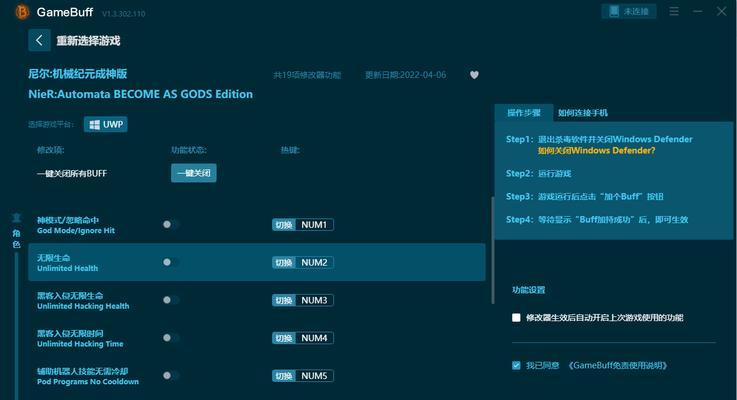Click the Step2: 运行游戏 text
737x400 pixels.
click(x=539, y=173)
